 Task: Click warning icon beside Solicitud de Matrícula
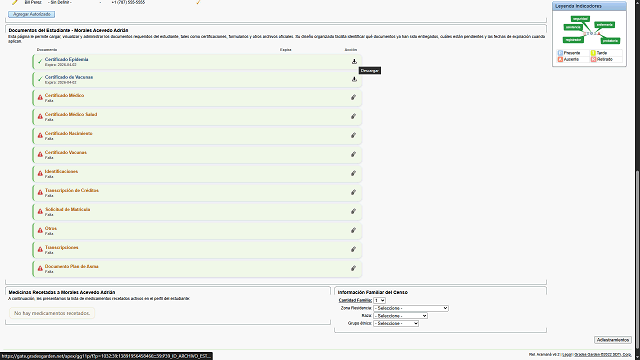click(40, 211)
